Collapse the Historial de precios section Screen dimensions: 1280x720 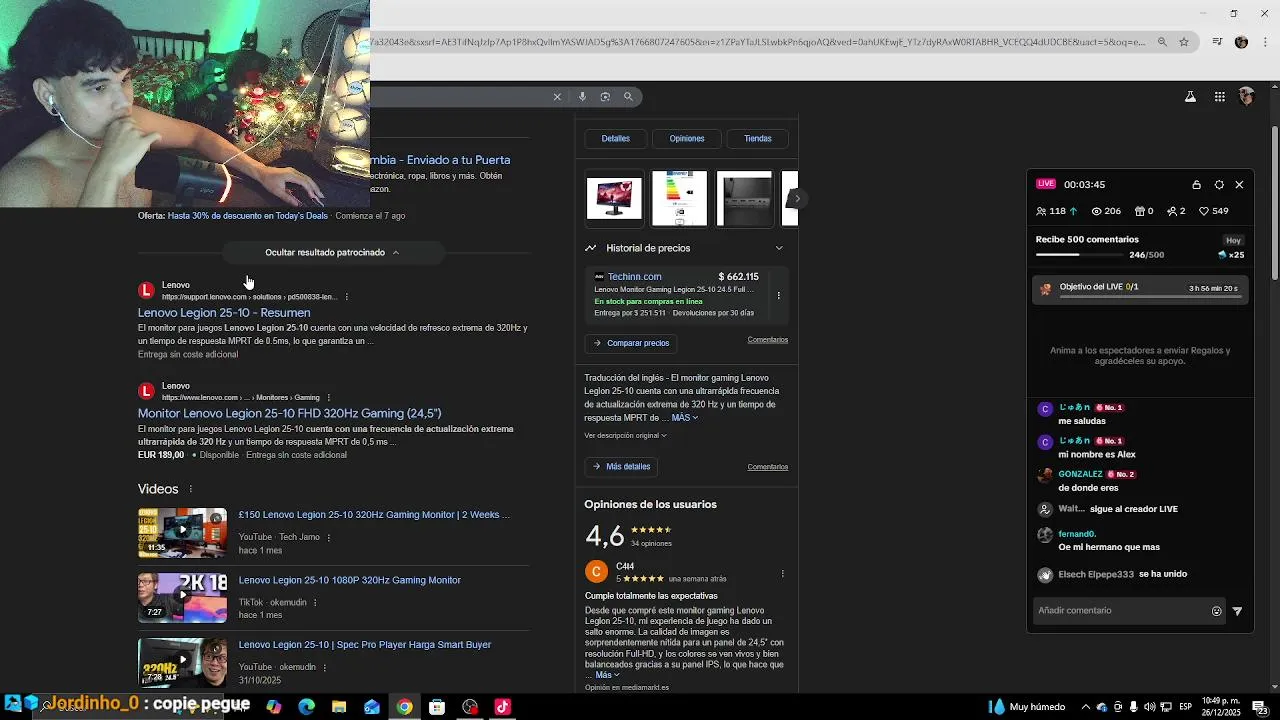pos(779,248)
